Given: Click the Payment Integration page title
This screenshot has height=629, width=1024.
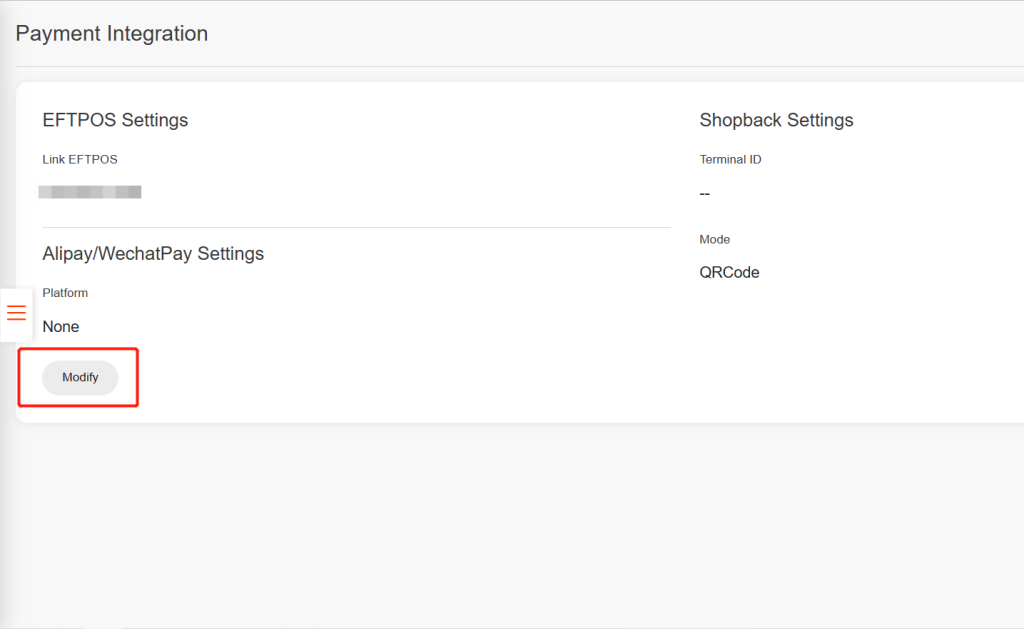Looking at the screenshot, I should pos(112,34).
